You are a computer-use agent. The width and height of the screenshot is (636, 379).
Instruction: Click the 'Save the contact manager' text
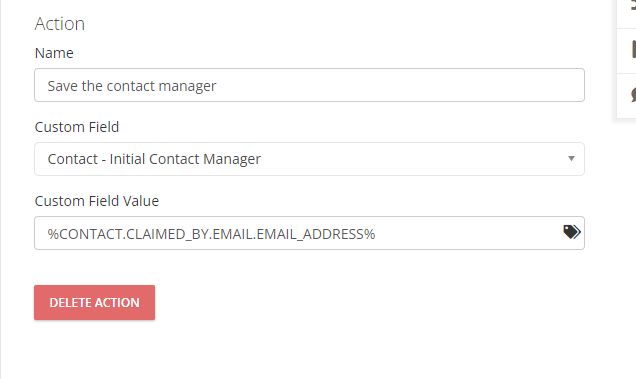click(132, 86)
